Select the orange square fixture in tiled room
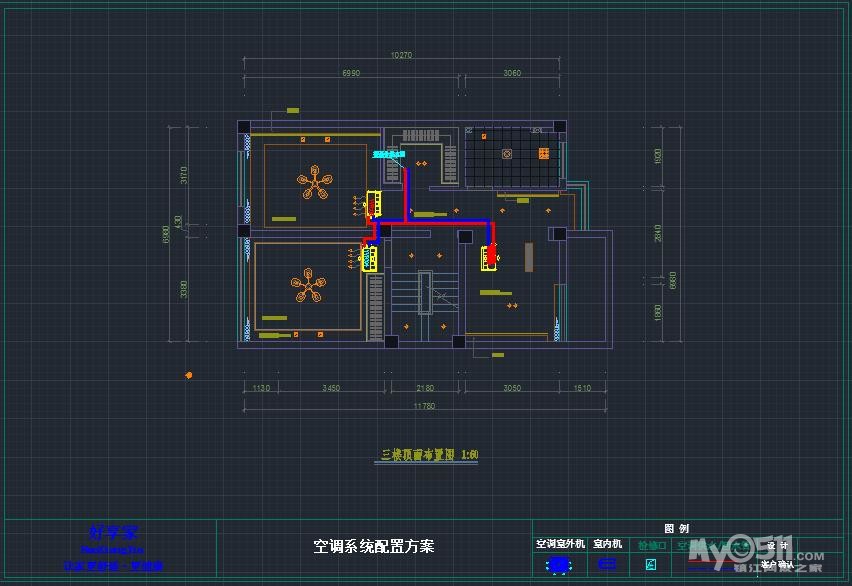The width and height of the screenshot is (852, 586). pyautogui.click(x=543, y=153)
